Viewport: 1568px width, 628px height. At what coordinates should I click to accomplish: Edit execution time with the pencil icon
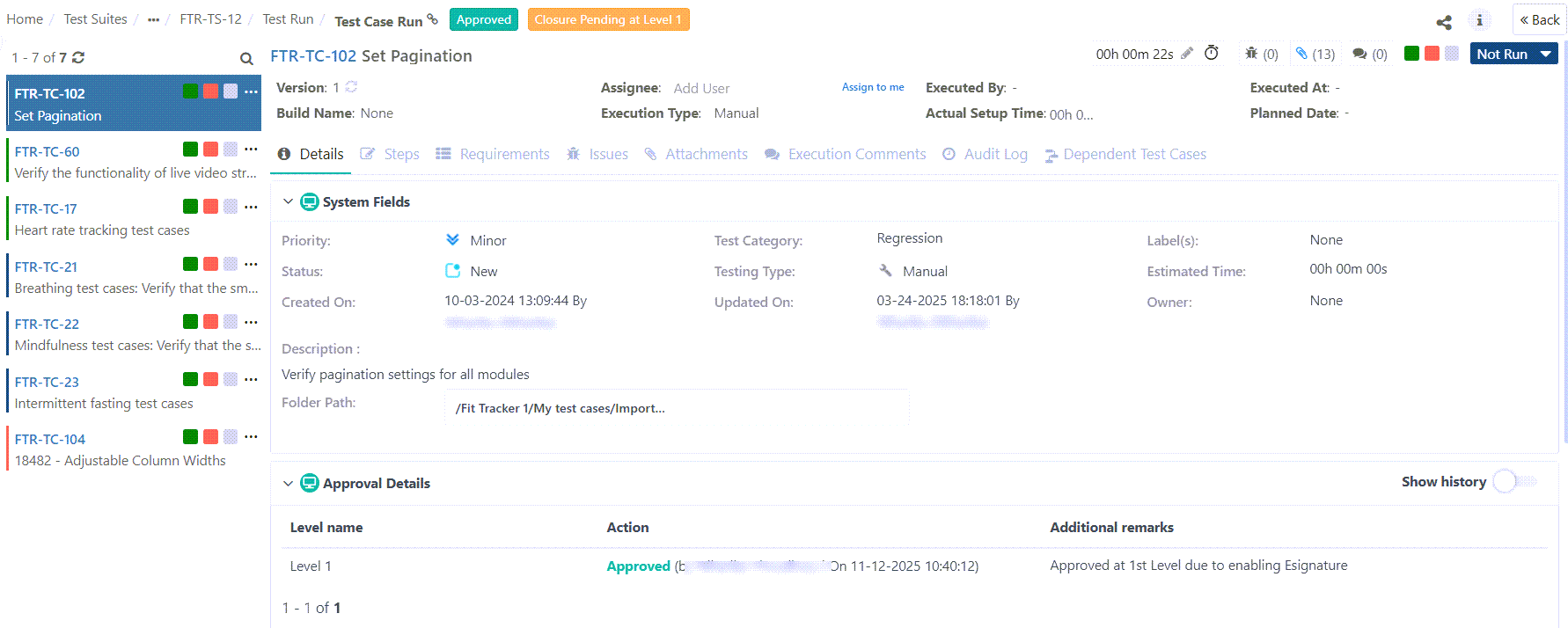tap(1187, 54)
